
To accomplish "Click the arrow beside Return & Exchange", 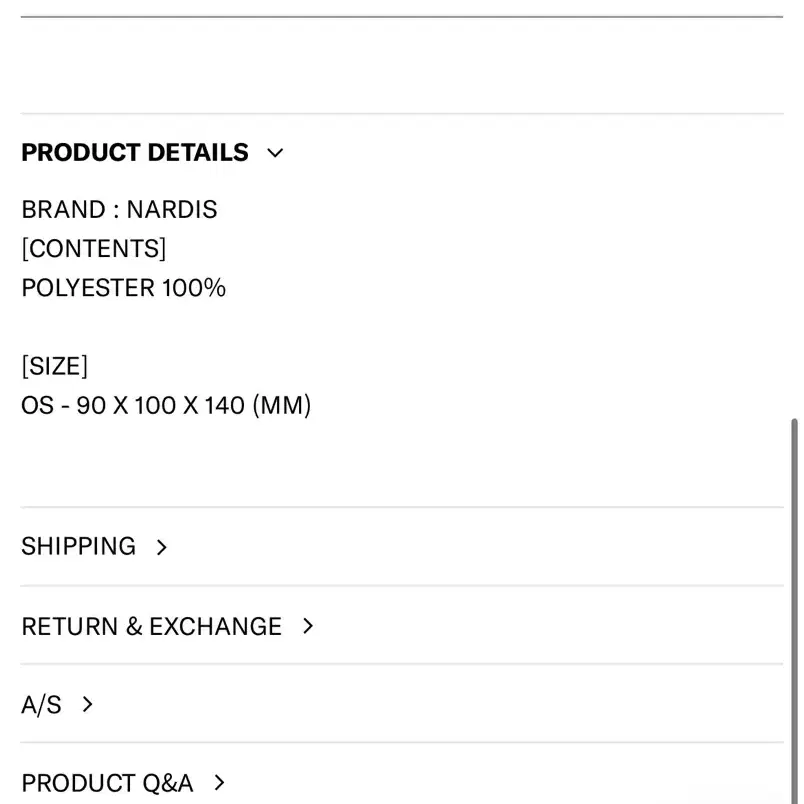I will pyautogui.click(x=308, y=626).
